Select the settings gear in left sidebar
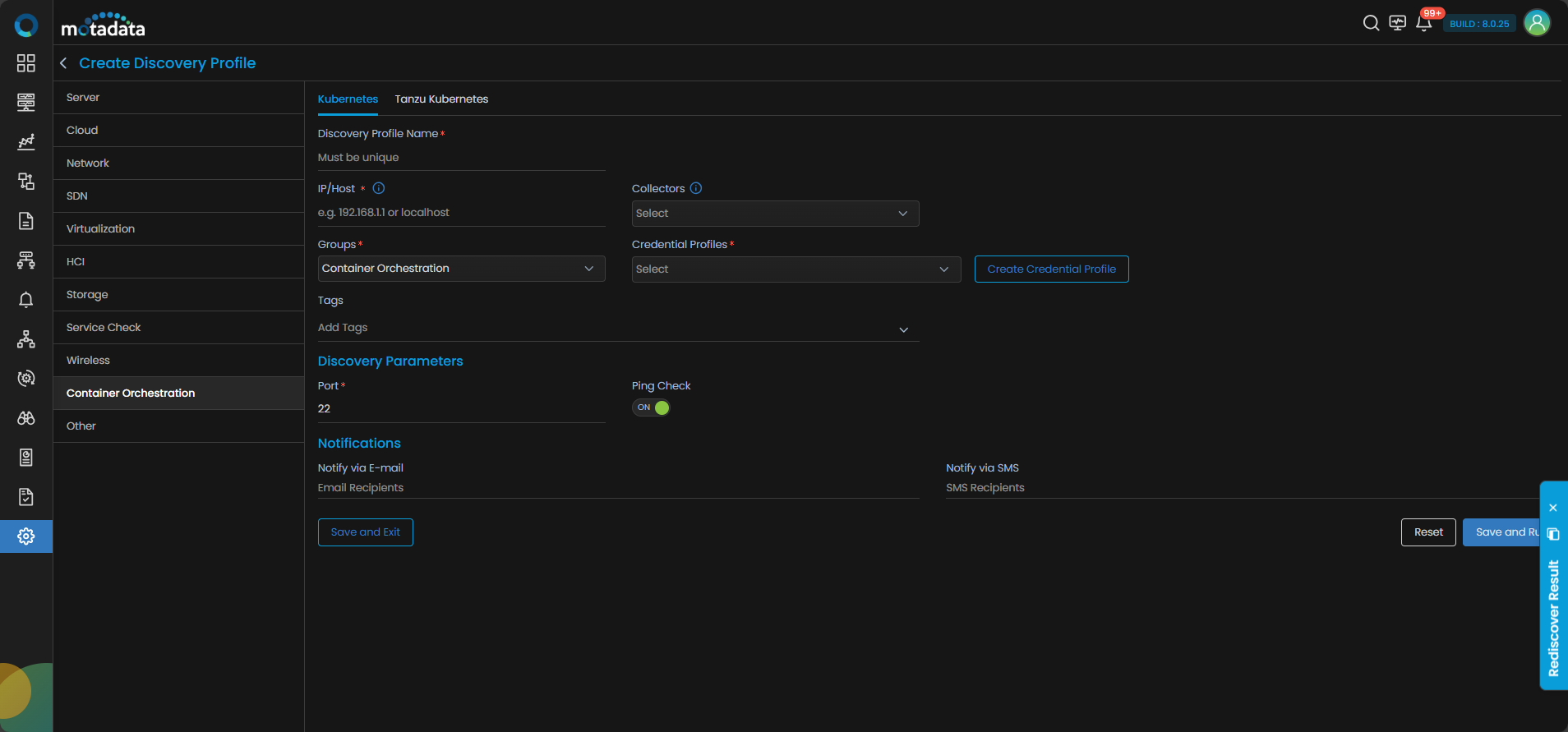Screen dimensions: 1568x732 26,536
